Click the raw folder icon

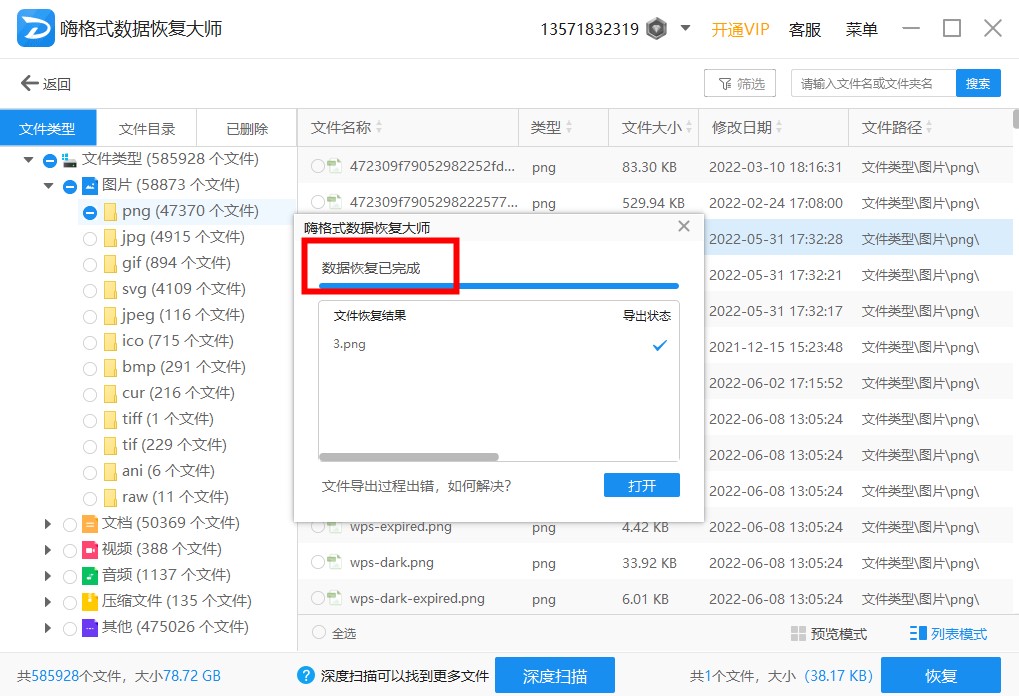point(110,498)
